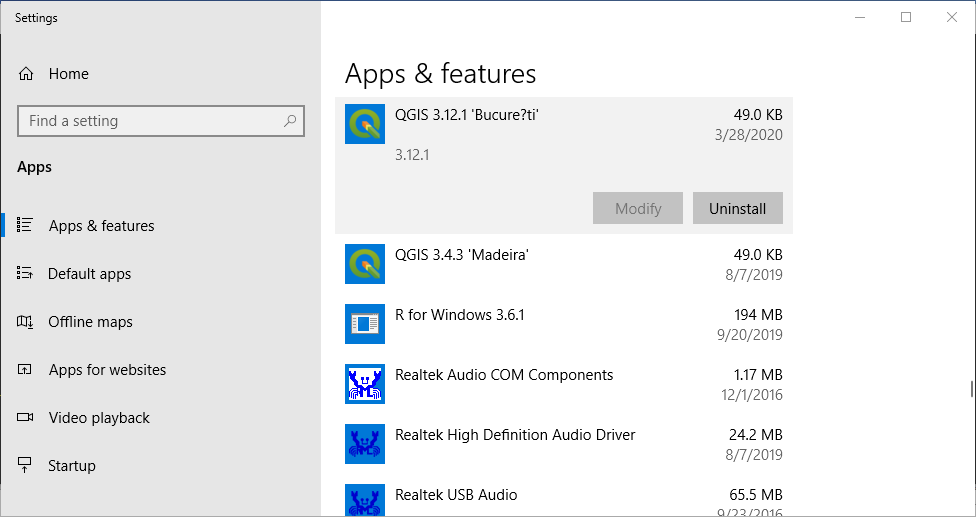Maximize the Settings window
The image size is (976, 517).
[906, 17]
